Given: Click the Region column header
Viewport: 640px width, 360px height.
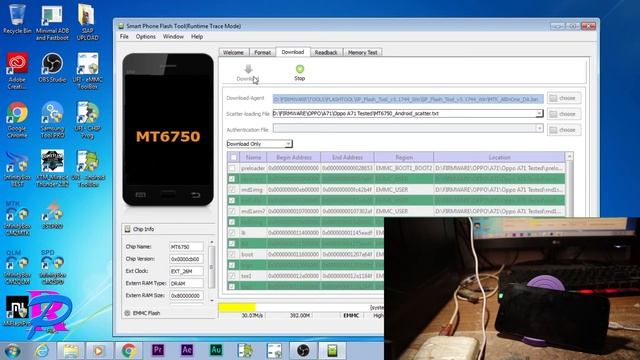Looking at the screenshot, I should coord(404,157).
